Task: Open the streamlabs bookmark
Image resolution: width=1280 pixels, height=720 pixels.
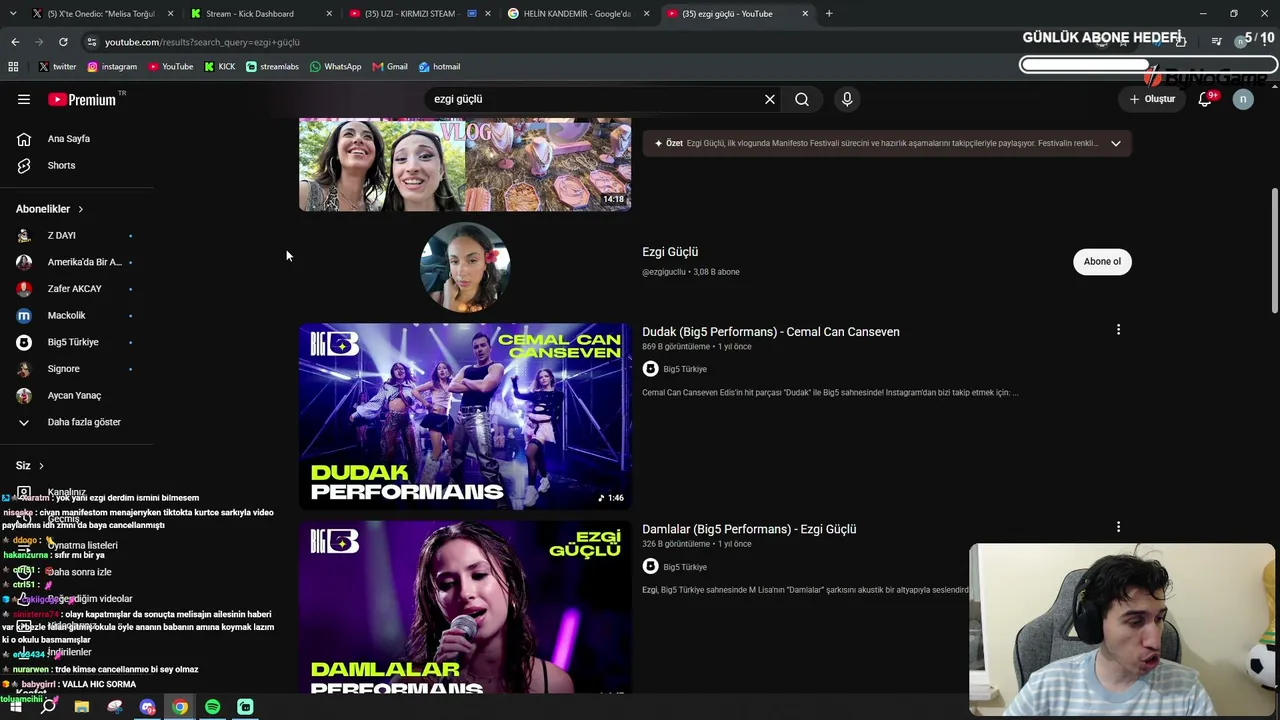Action: (272, 67)
